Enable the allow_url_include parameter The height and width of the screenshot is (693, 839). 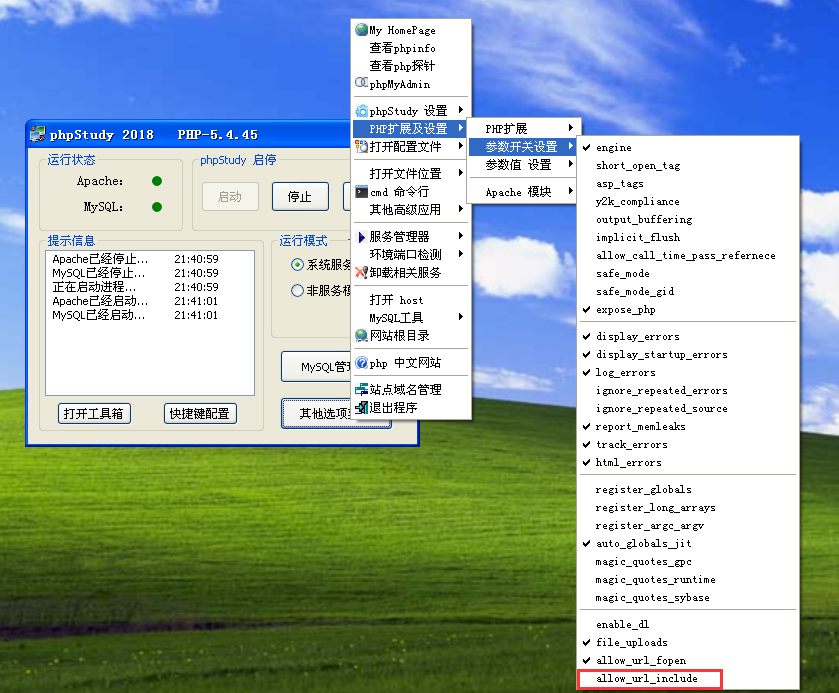click(x=688, y=679)
